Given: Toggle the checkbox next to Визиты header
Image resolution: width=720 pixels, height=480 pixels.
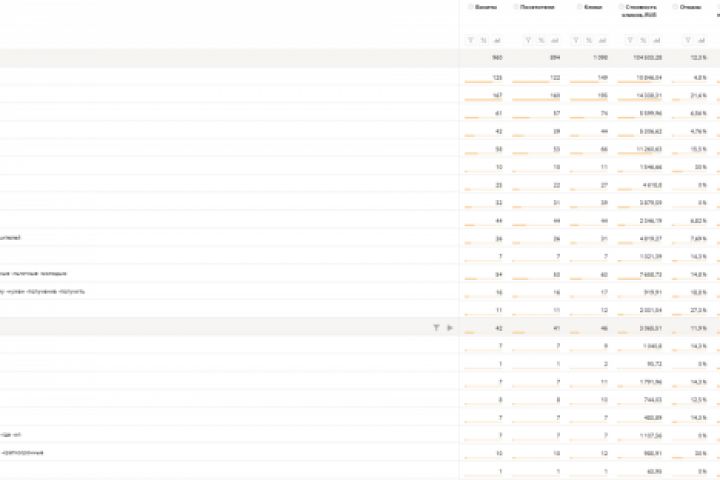Looking at the screenshot, I should coord(470,7).
